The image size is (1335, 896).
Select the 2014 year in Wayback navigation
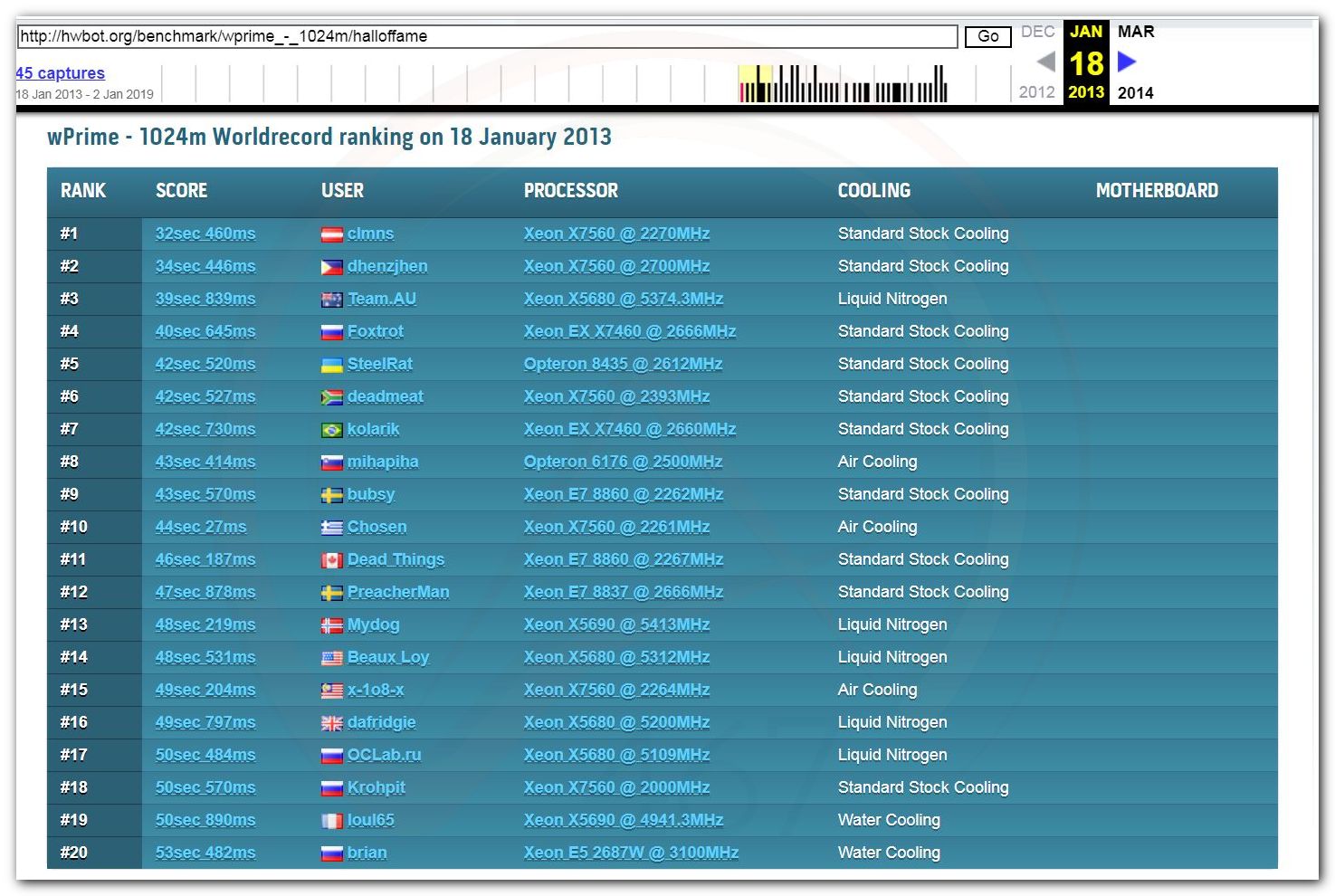pyautogui.click(x=1135, y=92)
